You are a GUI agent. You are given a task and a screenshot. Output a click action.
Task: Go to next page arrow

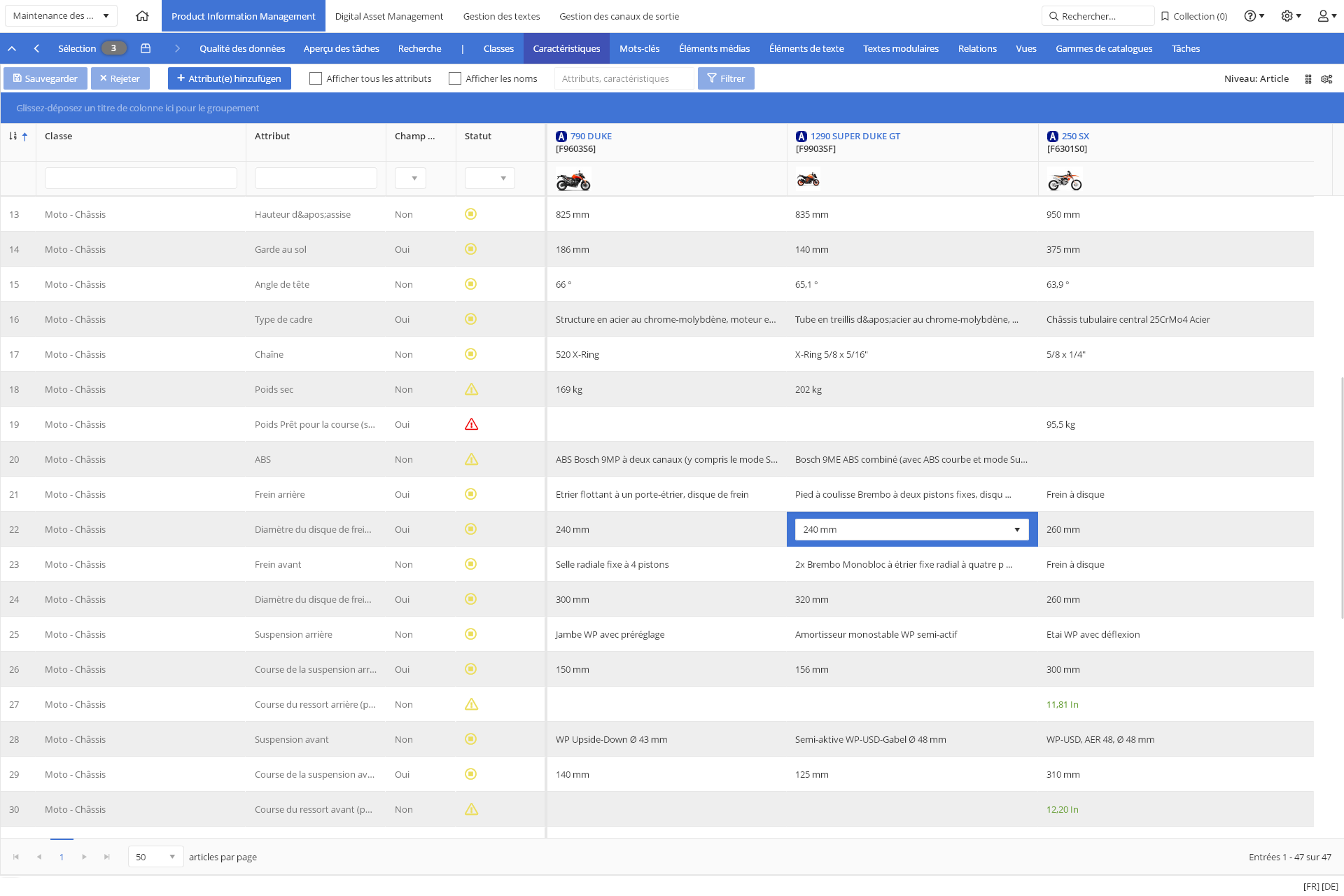click(x=84, y=857)
